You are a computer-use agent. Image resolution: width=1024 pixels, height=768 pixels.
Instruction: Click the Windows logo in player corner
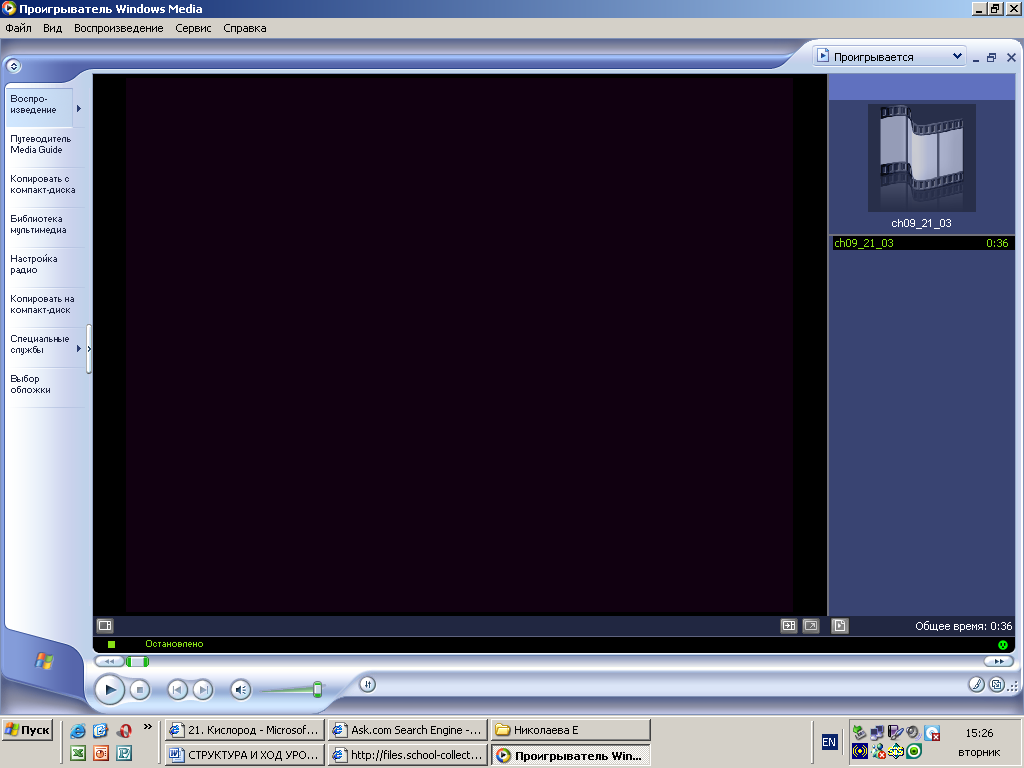[x=44, y=661]
